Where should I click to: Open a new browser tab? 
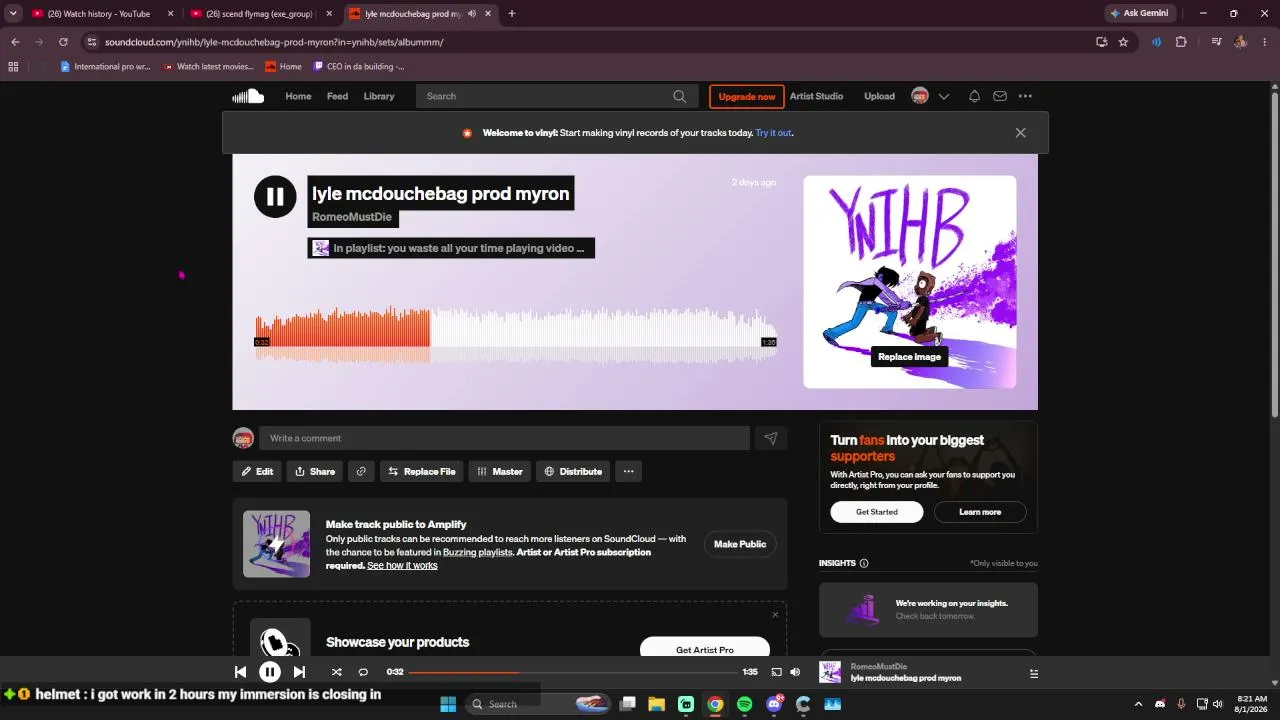coord(512,14)
